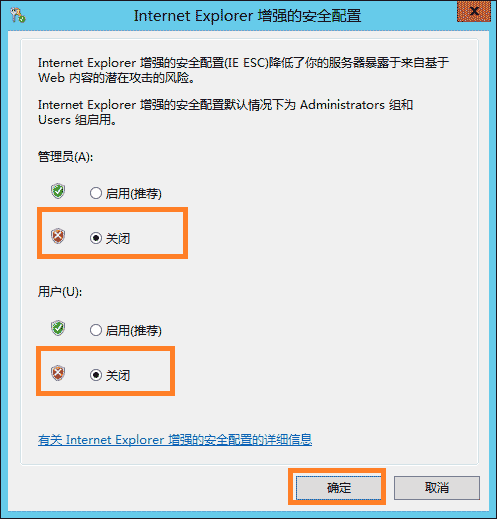Click the dialog title bar text
Image resolution: width=497 pixels, height=519 pixels.
pos(247,16)
